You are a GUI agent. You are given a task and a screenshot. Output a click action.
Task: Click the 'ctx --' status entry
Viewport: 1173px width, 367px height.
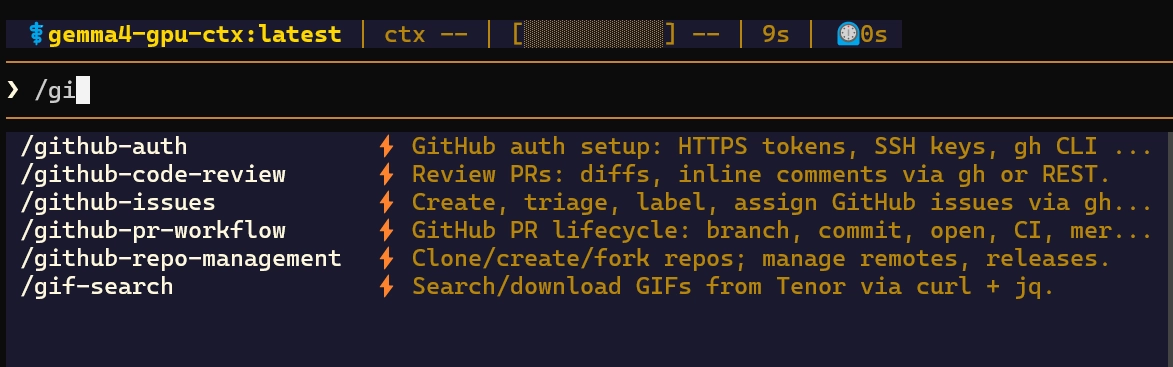426,34
